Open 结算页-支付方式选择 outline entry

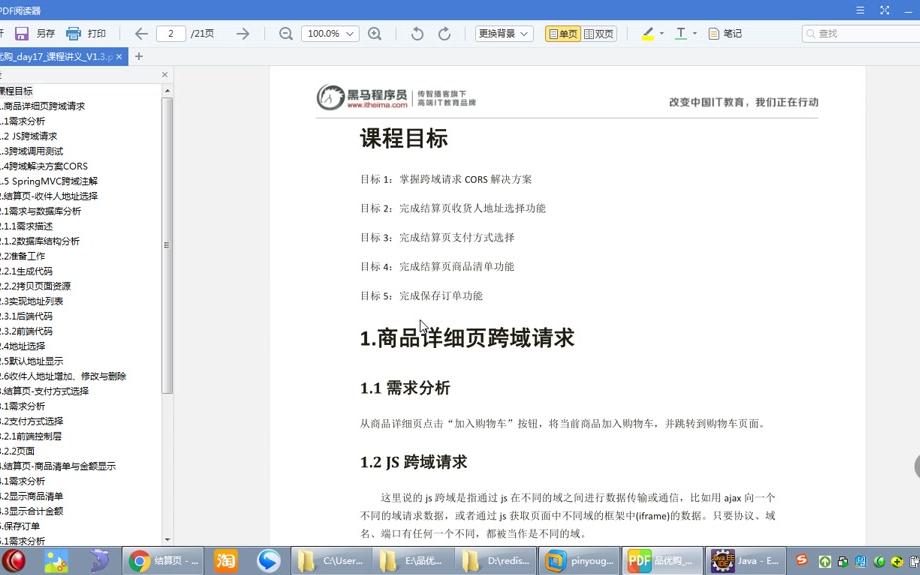click(x=45, y=391)
